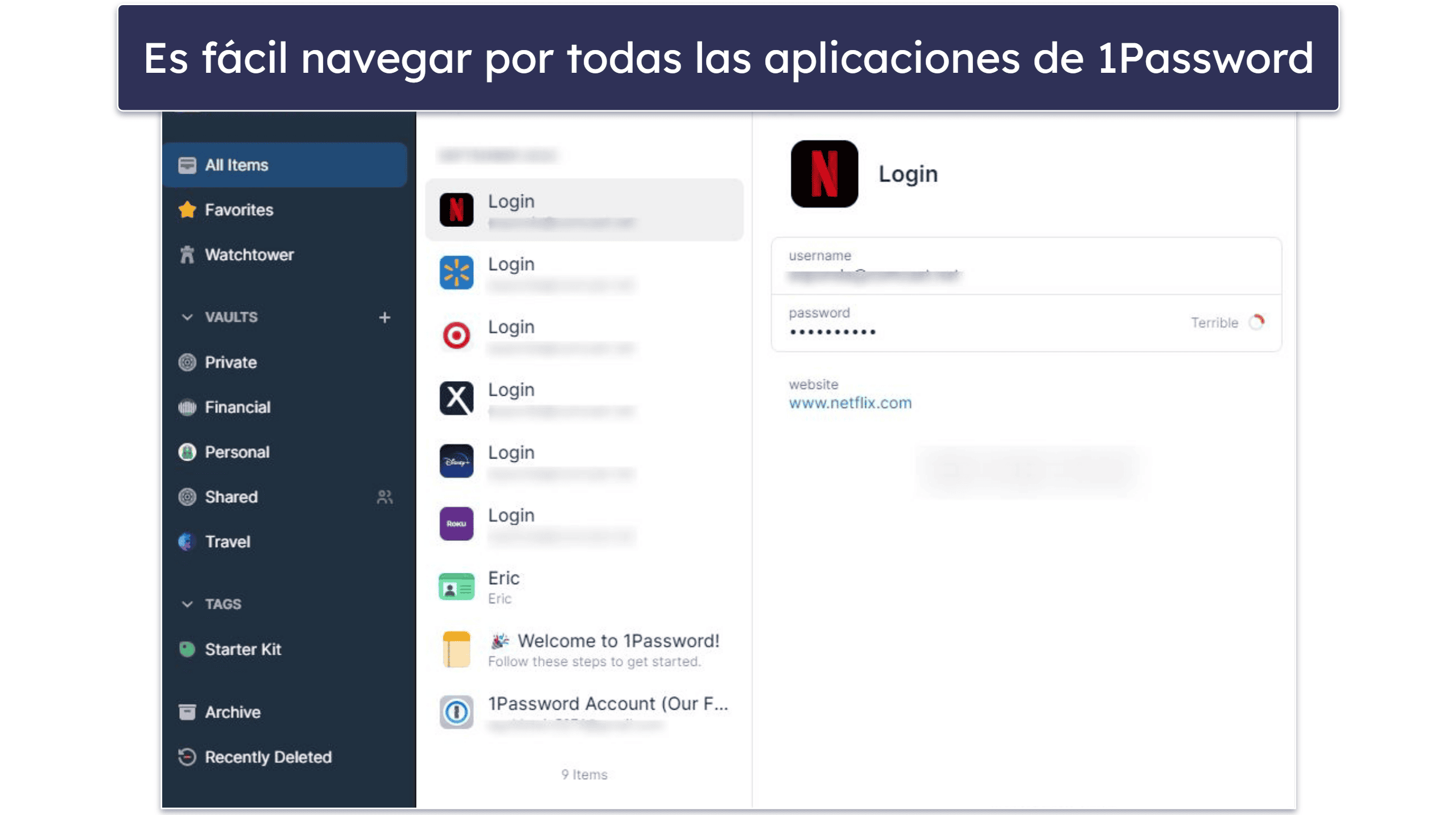1456x815 pixels.
Task: Select the Netflix Login item
Action: point(584,210)
